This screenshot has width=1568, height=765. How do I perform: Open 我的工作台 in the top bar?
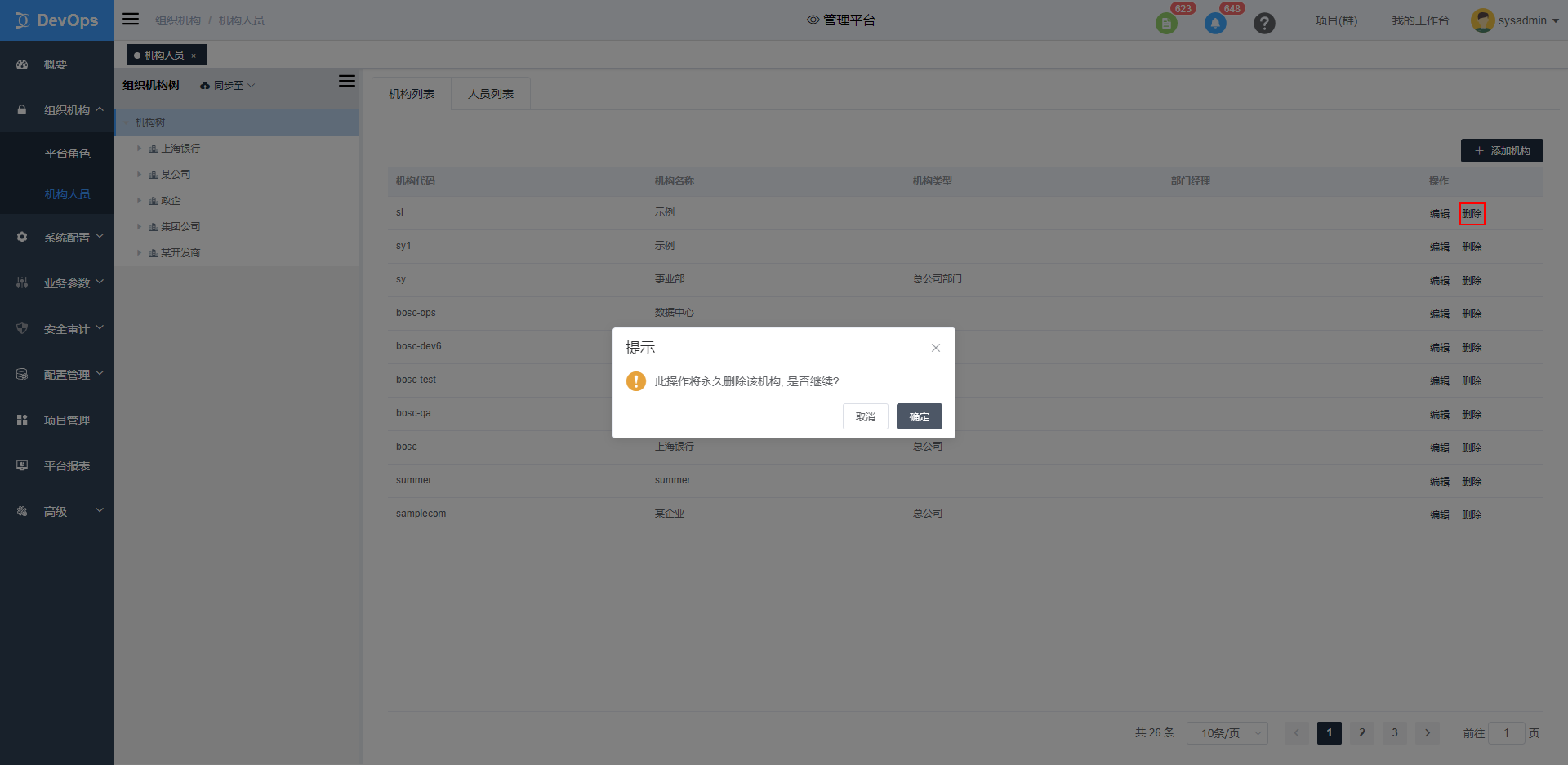(1420, 20)
